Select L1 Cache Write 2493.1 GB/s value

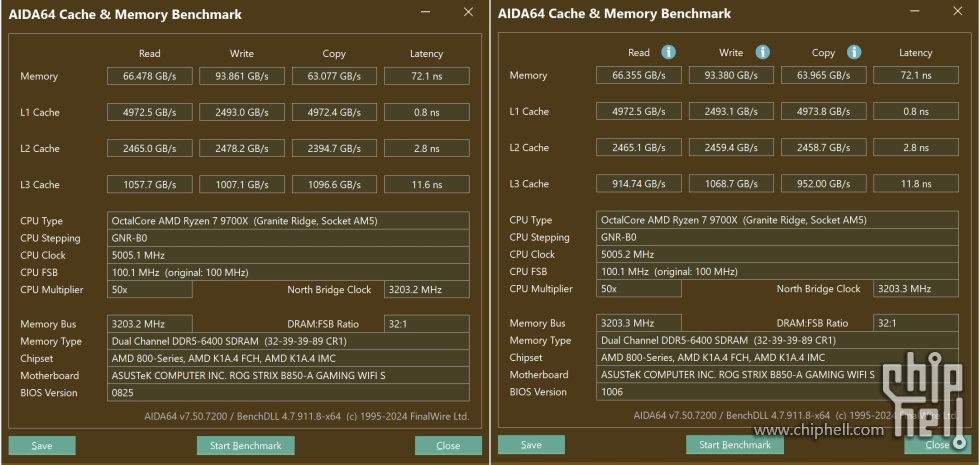(x=731, y=111)
